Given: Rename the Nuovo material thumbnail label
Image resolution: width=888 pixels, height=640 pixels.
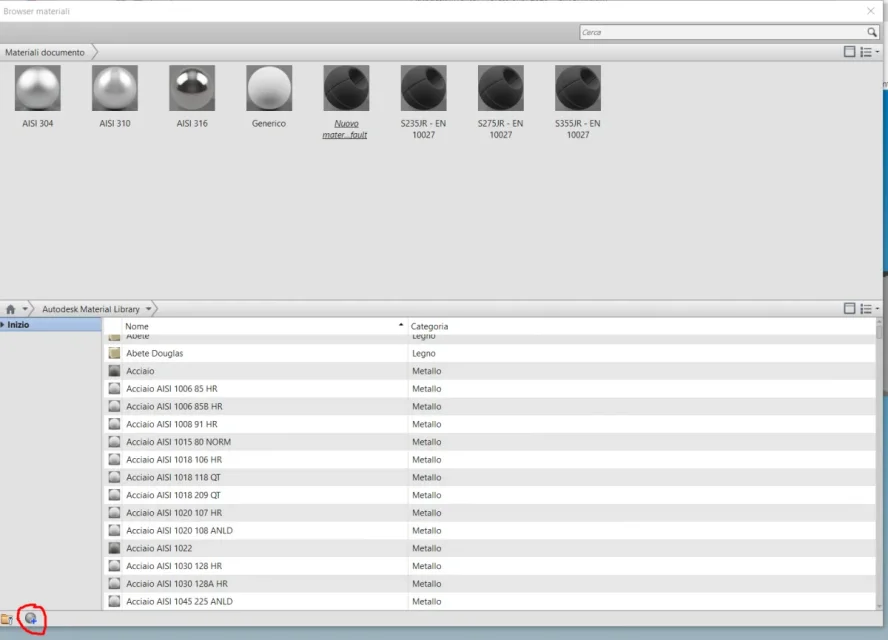Looking at the screenshot, I should [345, 130].
